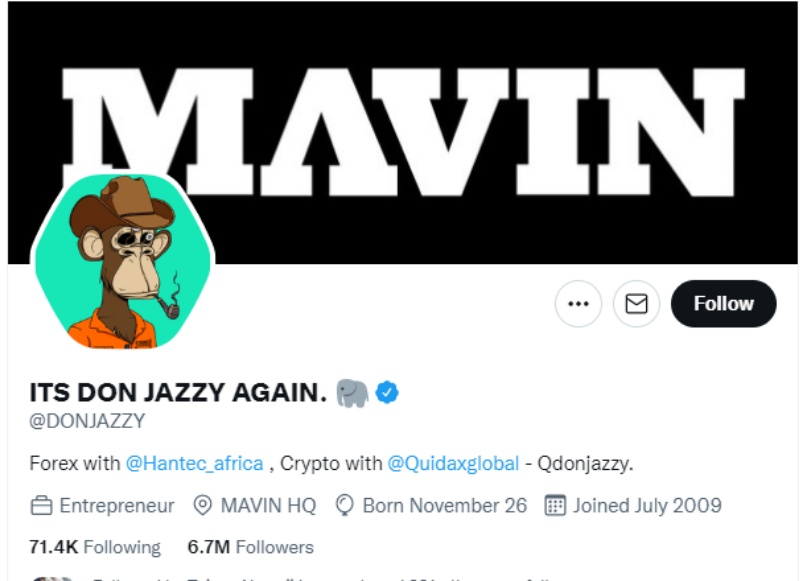Click the MAVIN HQ location text
The width and height of the screenshot is (803, 581).
click(x=268, y=505)
